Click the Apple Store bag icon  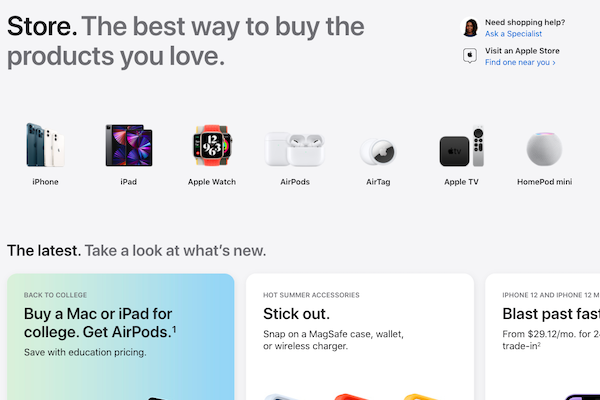coord(470,56)
